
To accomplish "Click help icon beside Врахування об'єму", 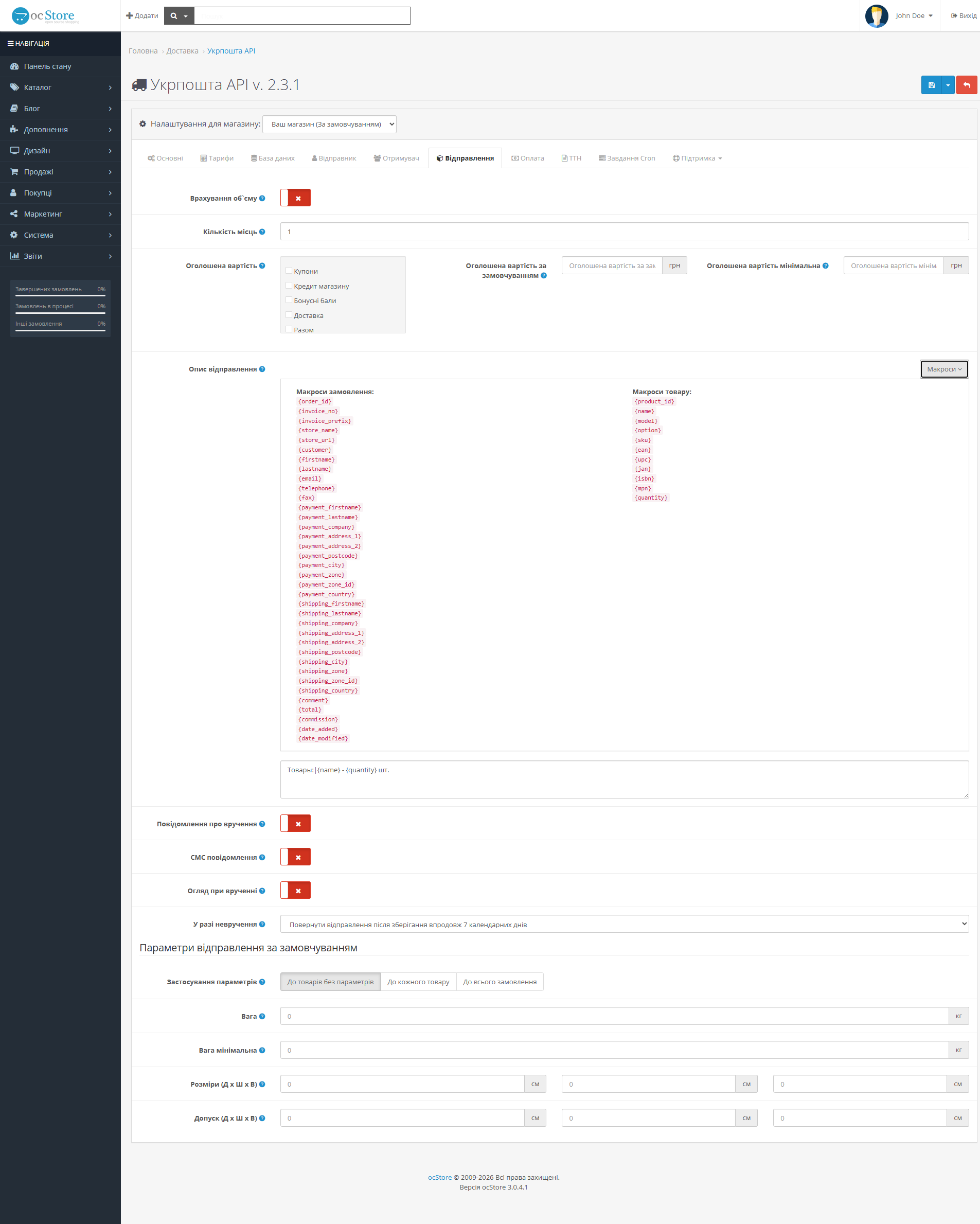I will tap(262, 198).
